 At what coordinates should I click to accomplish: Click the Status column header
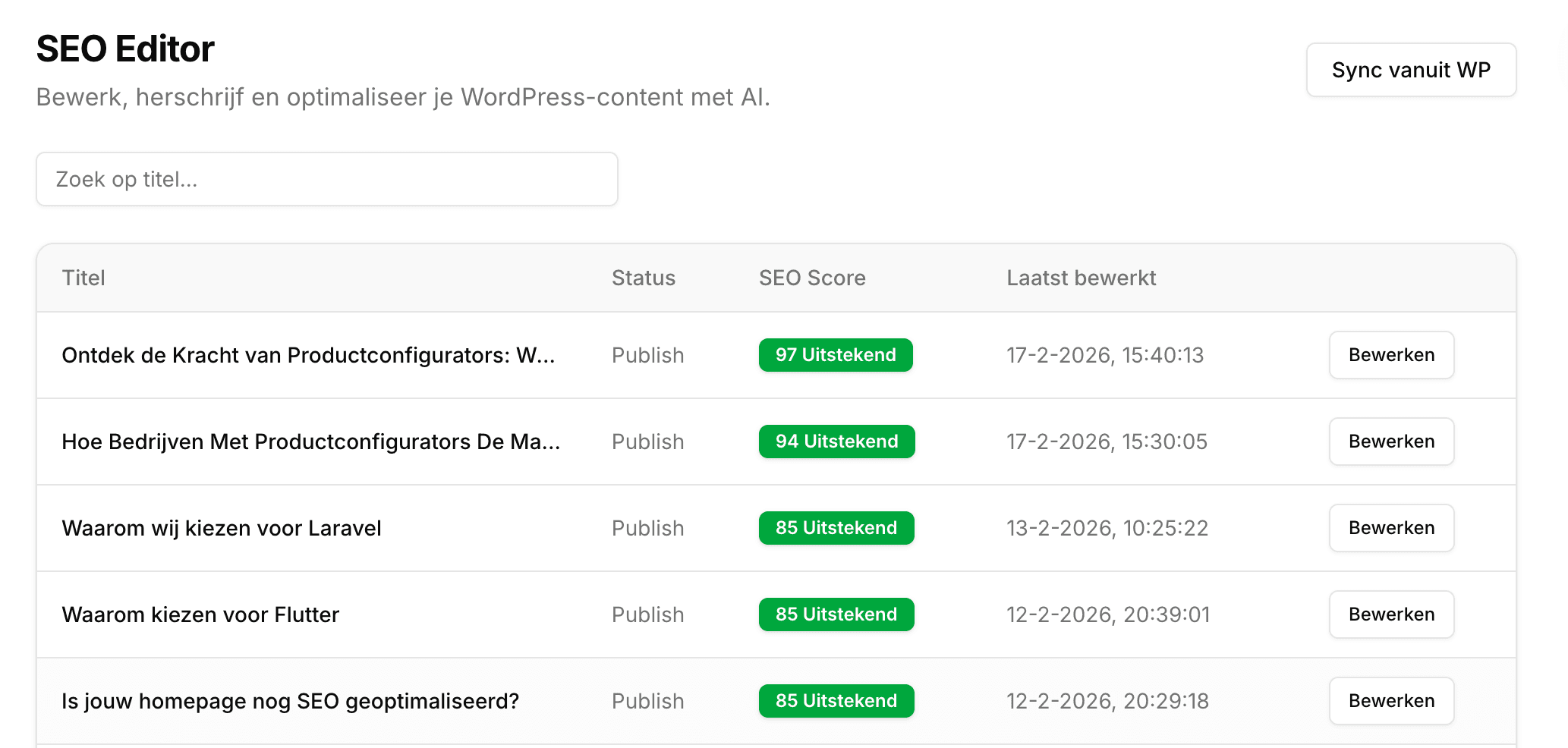click(643, 278)
